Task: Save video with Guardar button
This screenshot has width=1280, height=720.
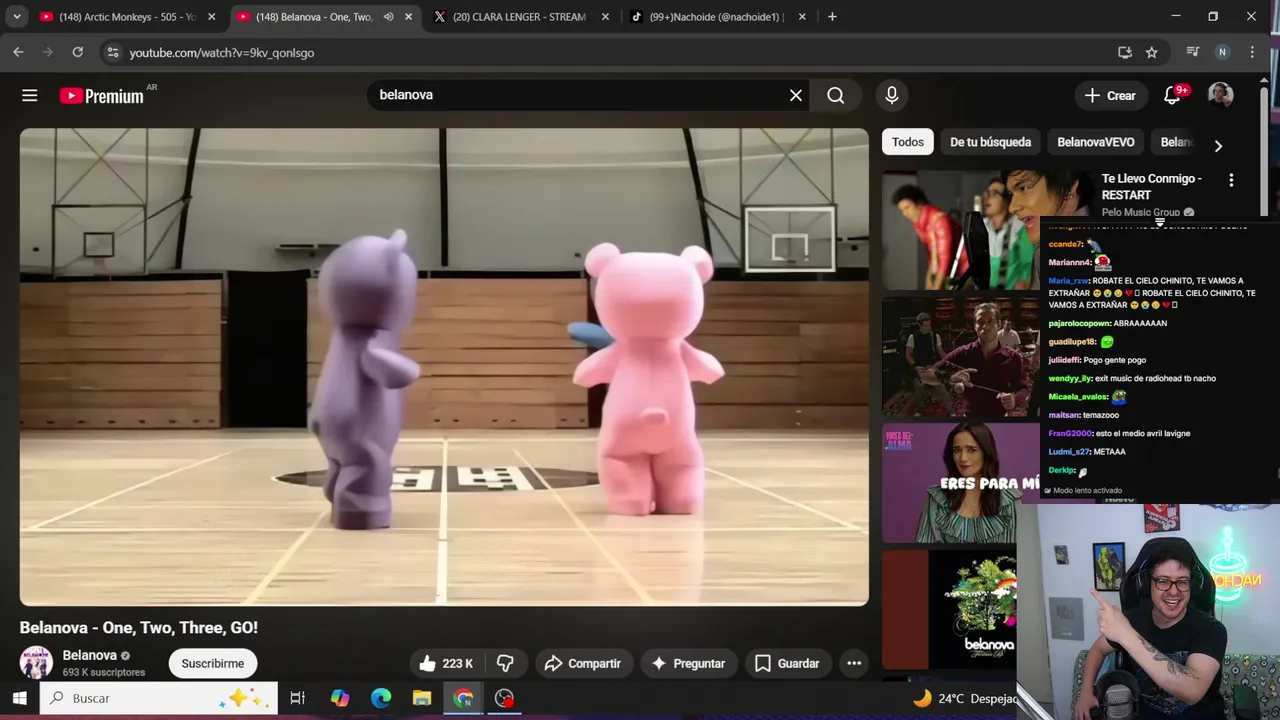Action: (x=787, y=663)
